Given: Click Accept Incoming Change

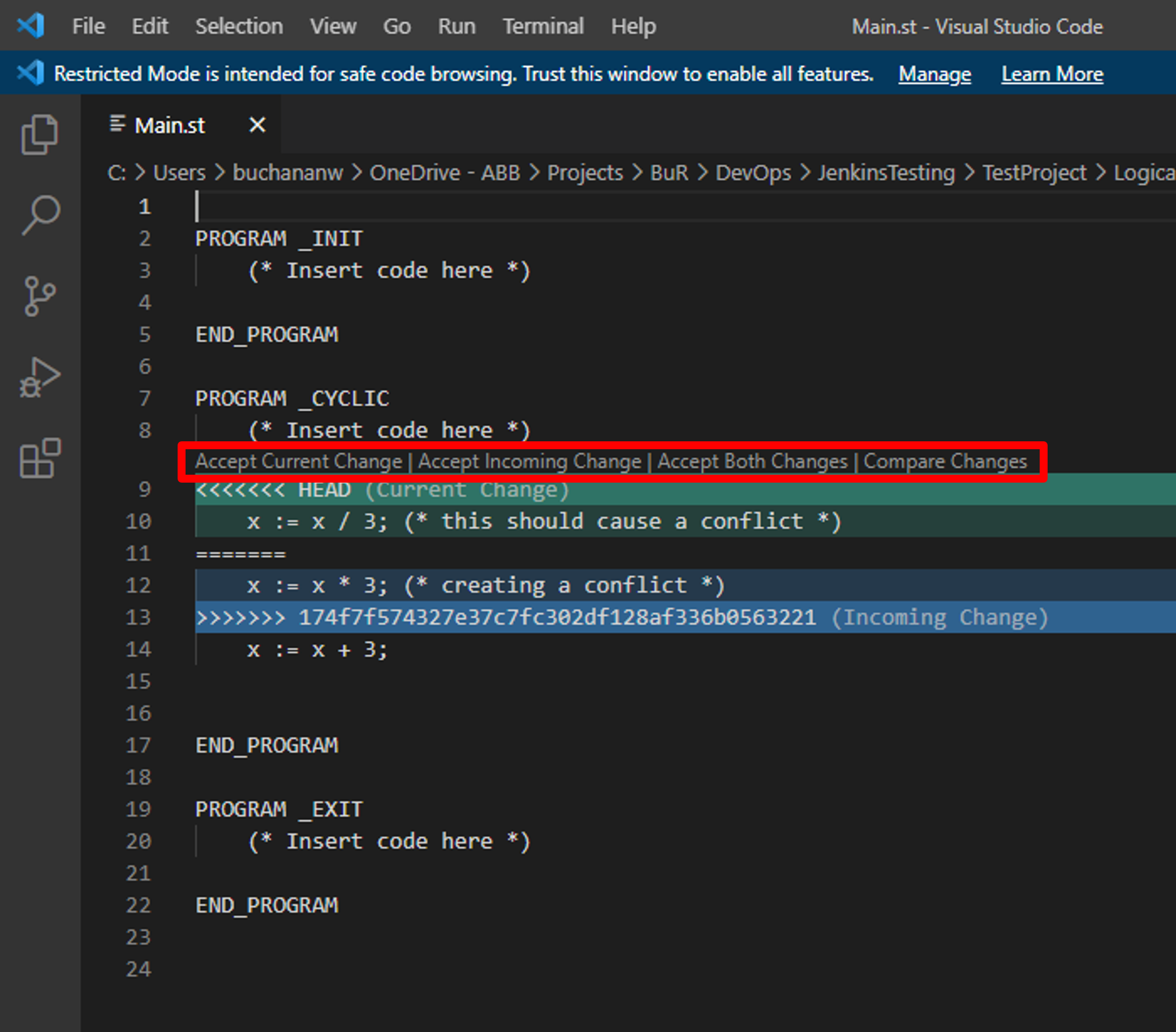Looking at the screenshot, I should (530, 462).
